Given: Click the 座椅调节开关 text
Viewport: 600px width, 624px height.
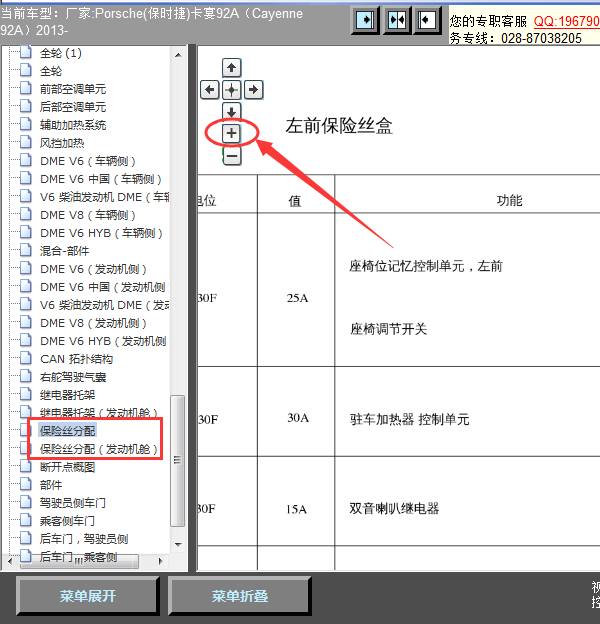Looking at the screenshot, I should (x=388, y=329).
